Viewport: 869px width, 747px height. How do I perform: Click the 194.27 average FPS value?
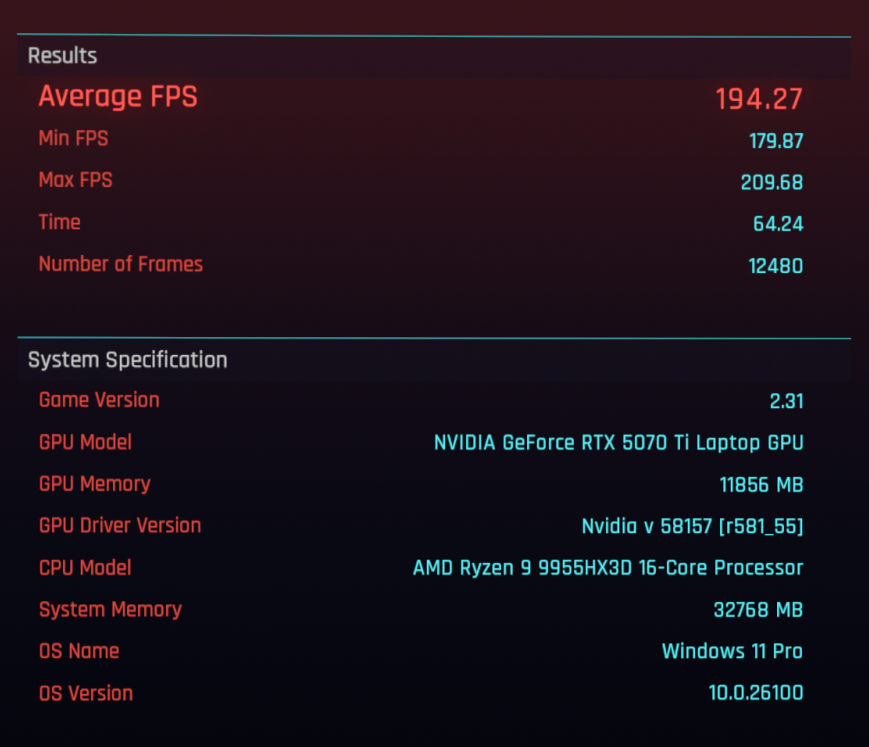pos(758,99)
